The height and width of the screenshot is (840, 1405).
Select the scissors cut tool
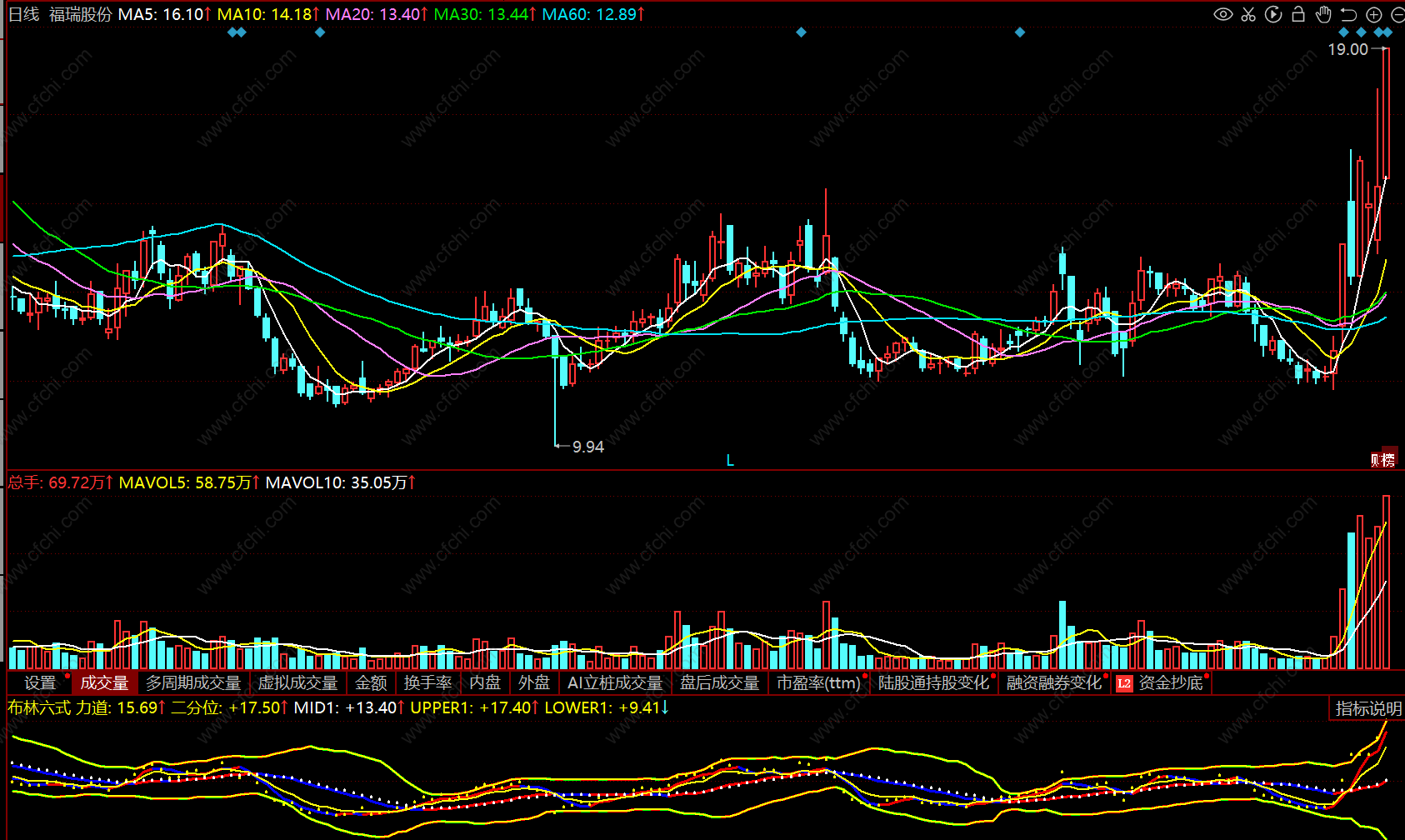pyautogui.click(x=1248, y=14)
